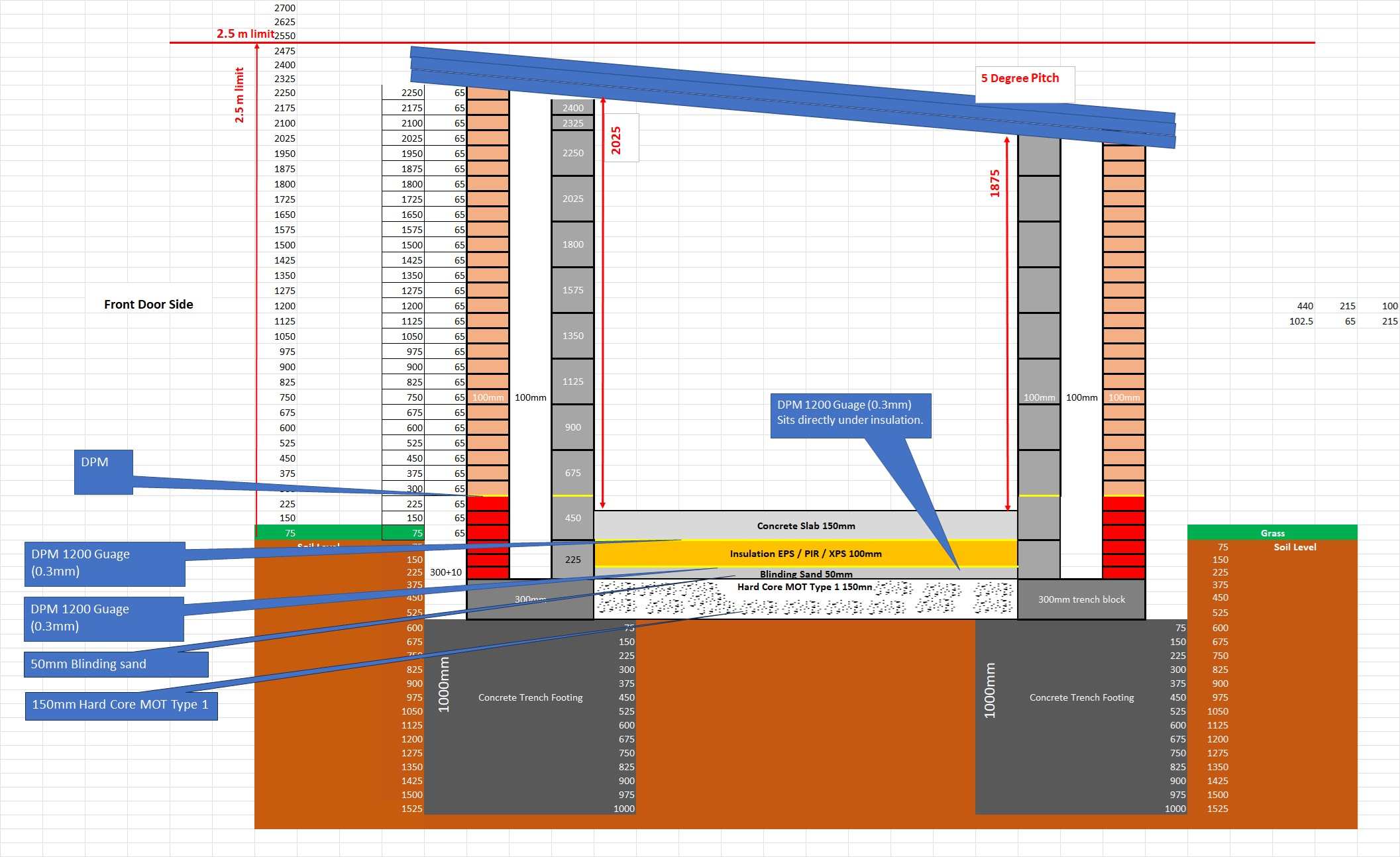This screenshot has height=857, width=1400.
Task: Click the green 'Grass' cell
Action: pyautogui.click(x=1271, y=533)
